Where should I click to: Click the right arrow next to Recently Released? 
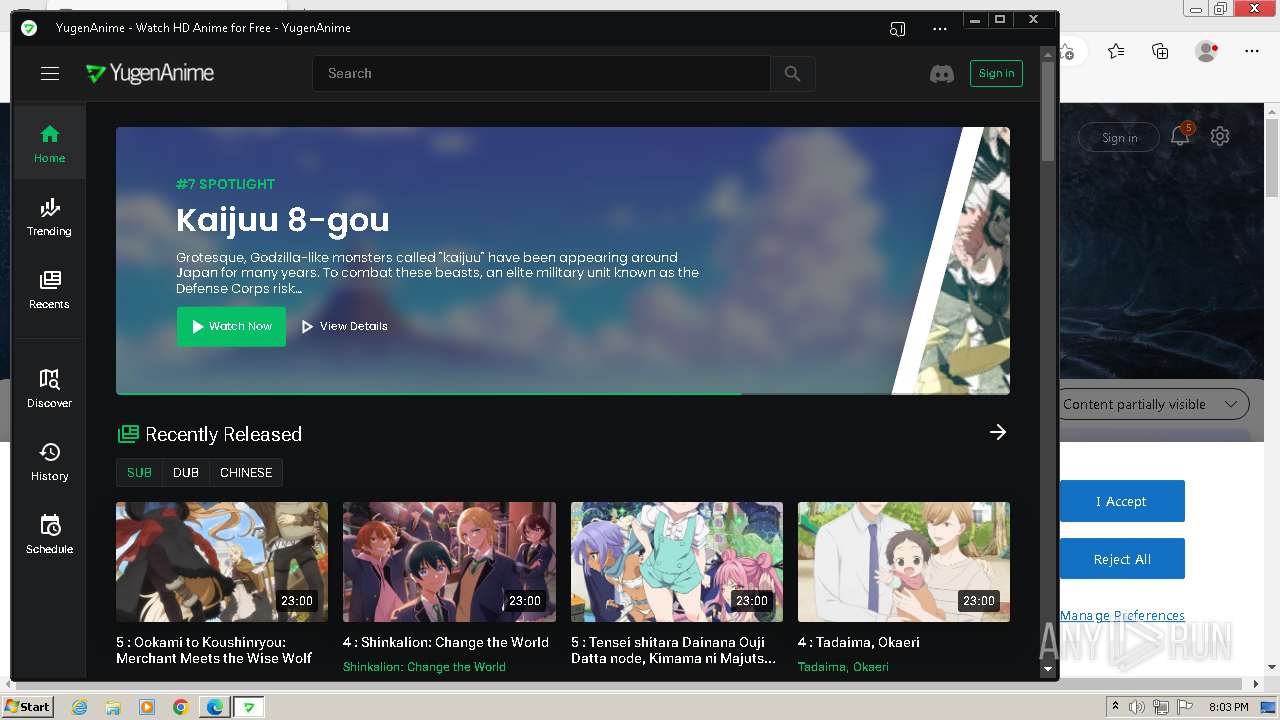click(998, 432)
